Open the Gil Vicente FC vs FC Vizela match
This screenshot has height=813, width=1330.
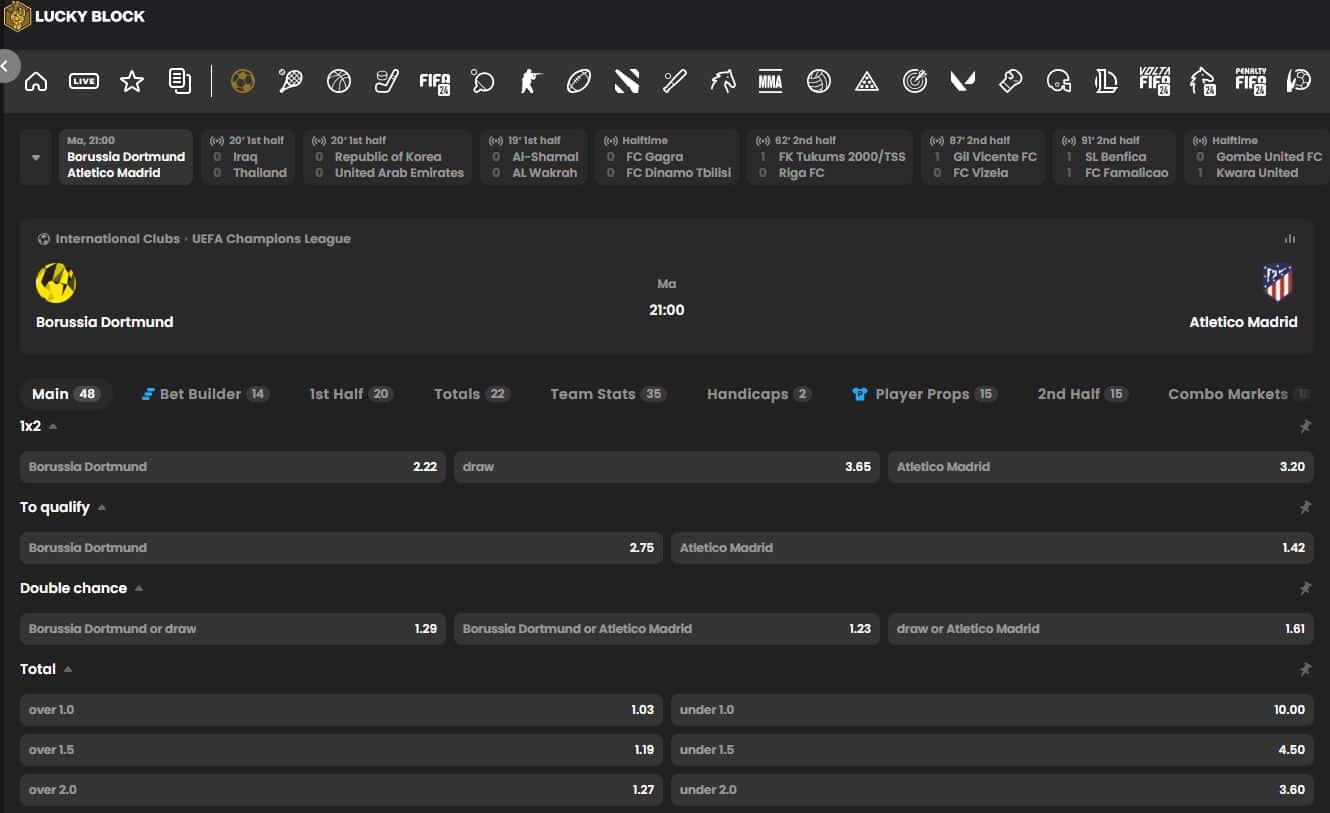point(983,158)
